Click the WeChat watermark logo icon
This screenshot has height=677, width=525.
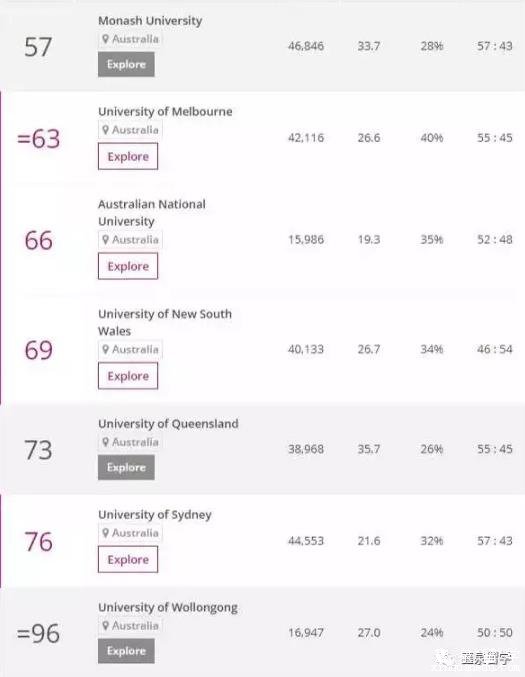pyautogui.click(x=446, y=658)
